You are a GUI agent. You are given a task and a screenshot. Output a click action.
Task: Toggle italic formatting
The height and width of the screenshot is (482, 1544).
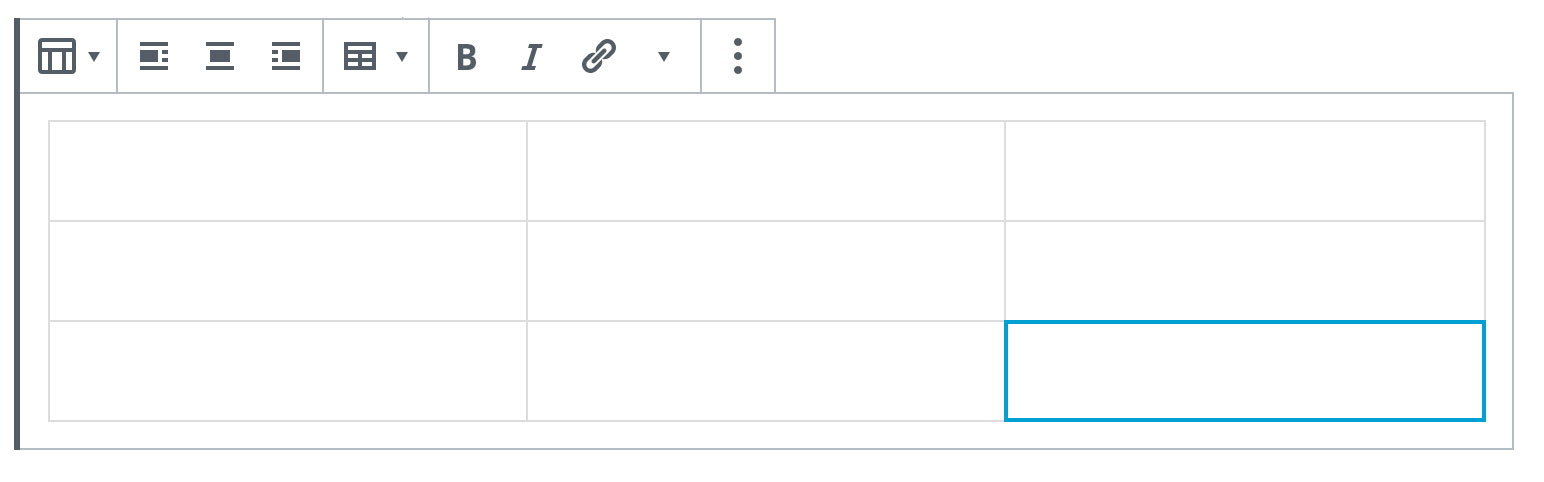532,57
